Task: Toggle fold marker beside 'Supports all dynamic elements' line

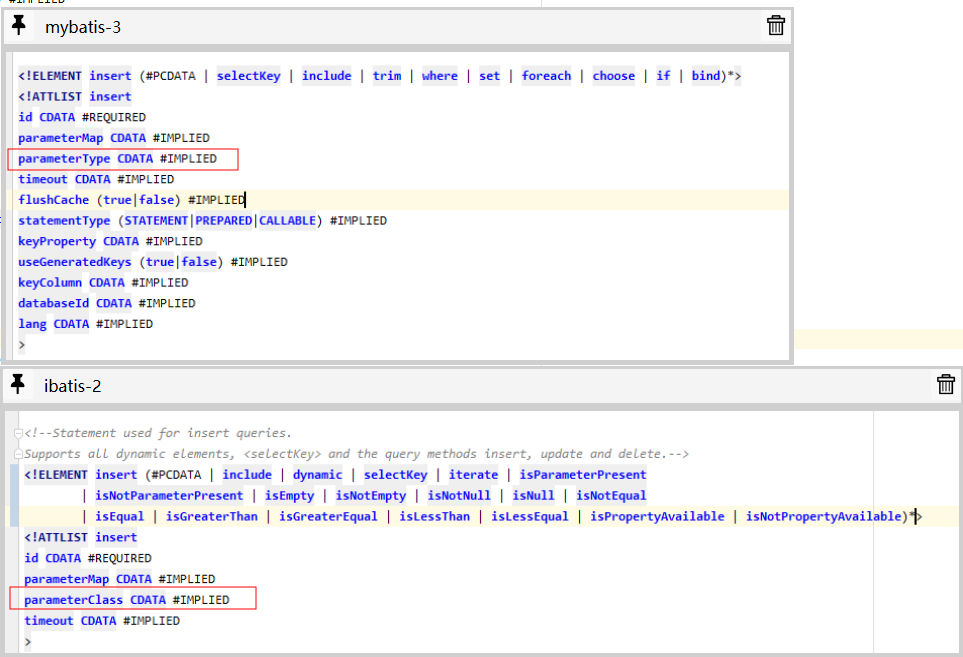Action: point(18,454)
